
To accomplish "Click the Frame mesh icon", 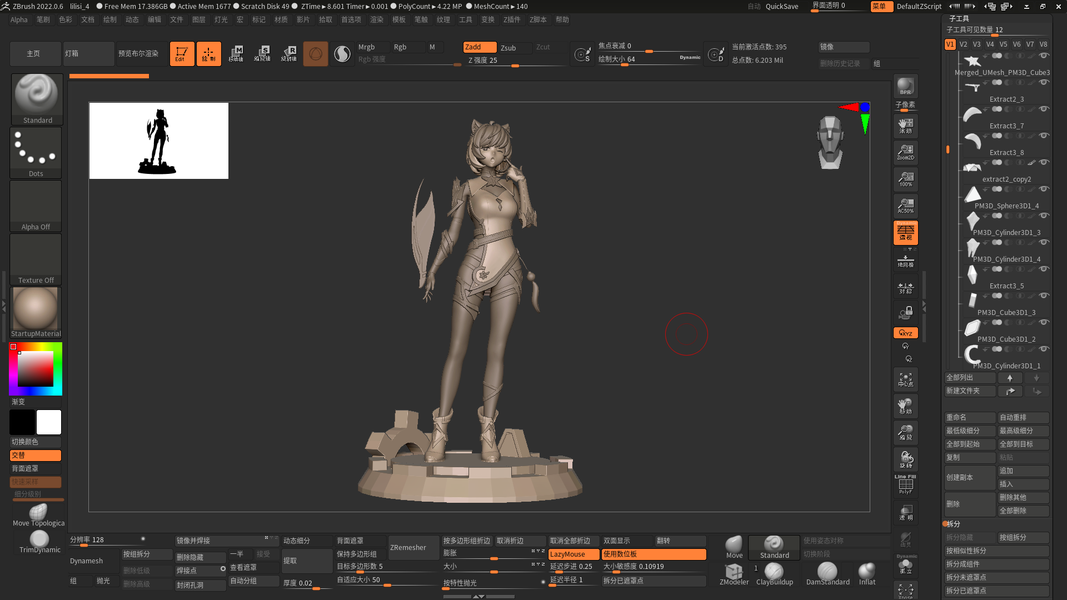I will click(x=906, y=380).
